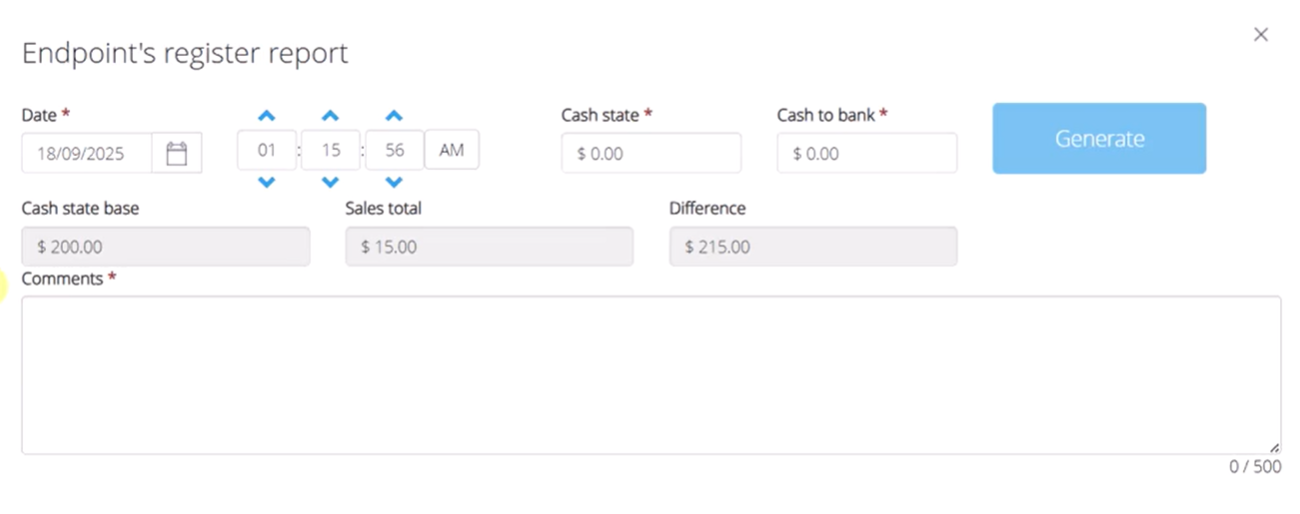This screenshot has height=514, width=1300.
Task: Click the Sales total field
Action: coord(489,246)
